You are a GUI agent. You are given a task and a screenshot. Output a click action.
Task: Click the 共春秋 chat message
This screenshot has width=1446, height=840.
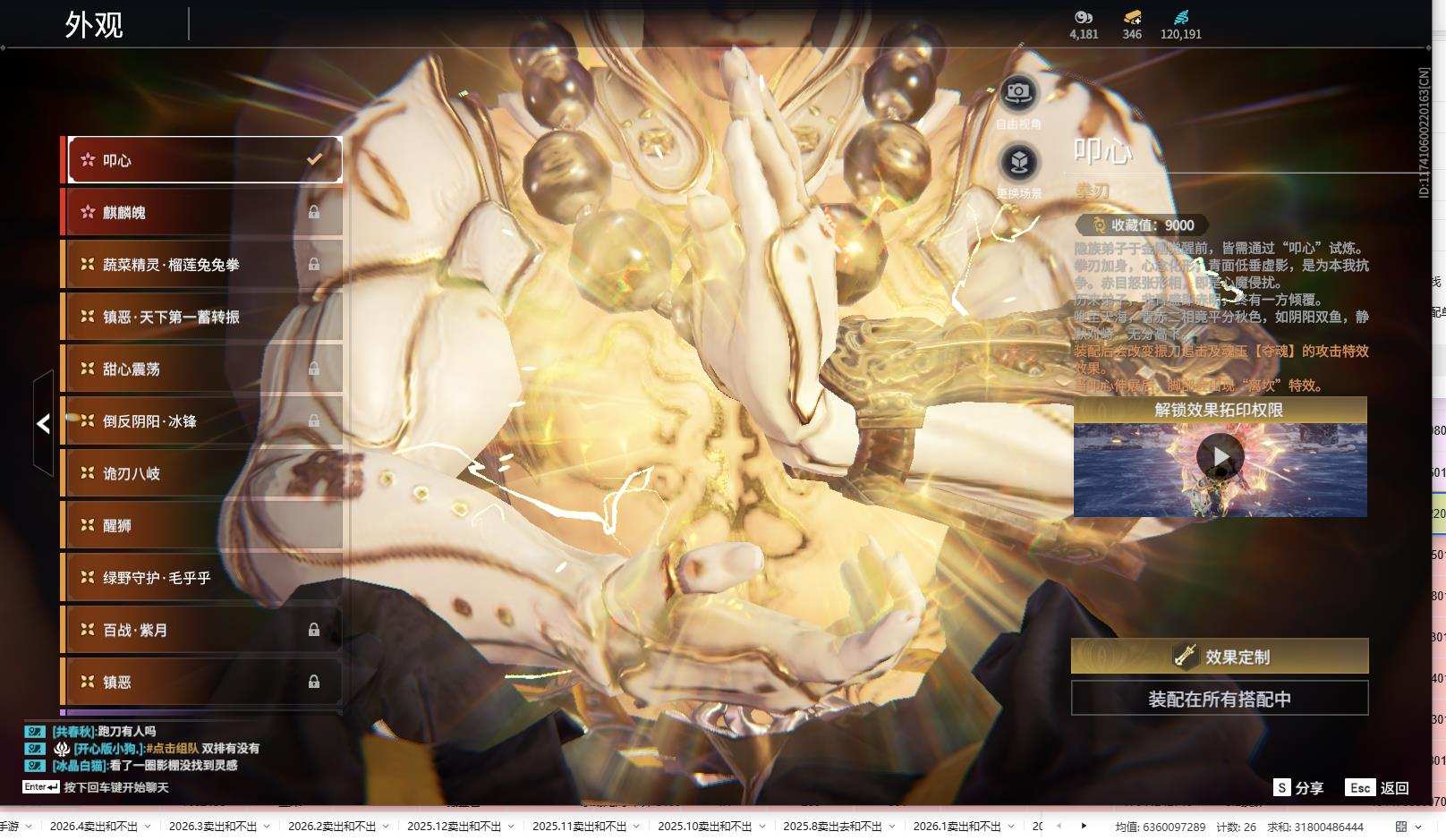104,731
